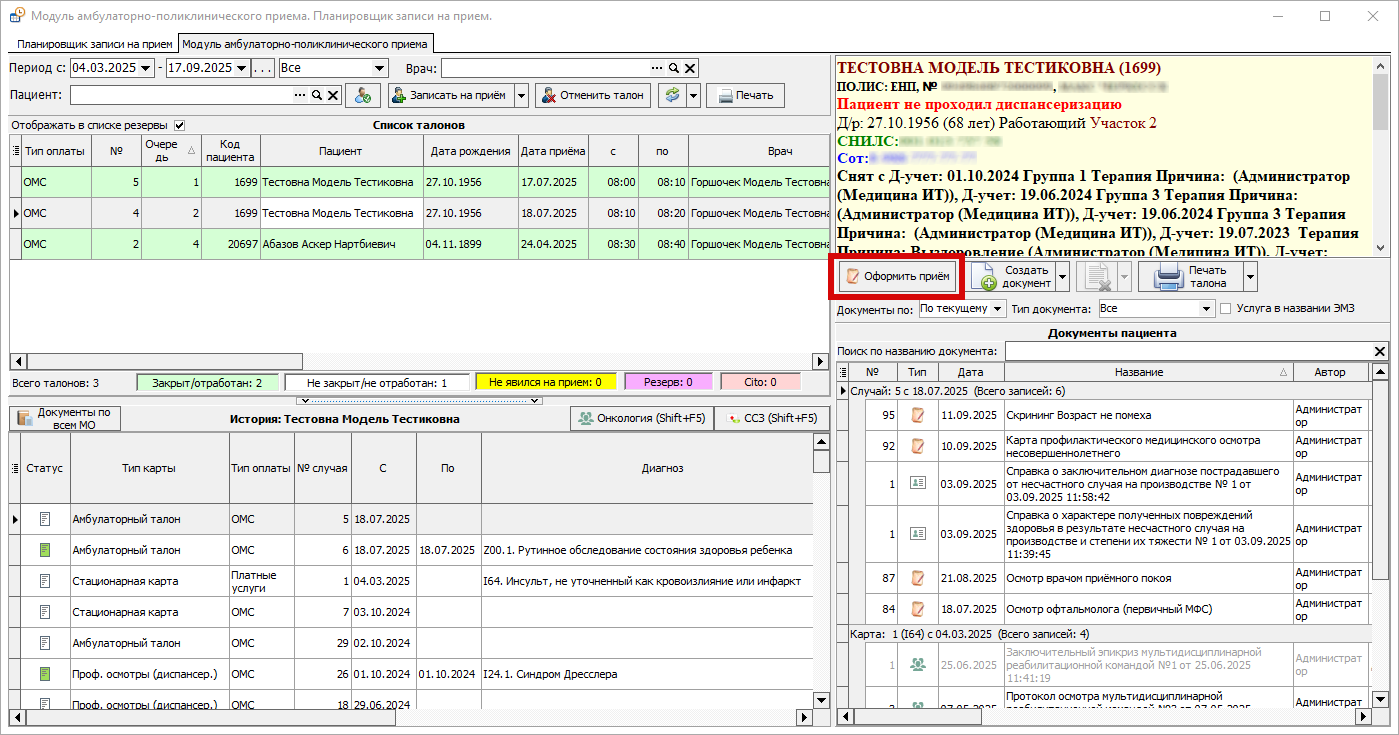Expand the Записать на приём dropdown arrow
1399x735 pixels.
(521, 95)
